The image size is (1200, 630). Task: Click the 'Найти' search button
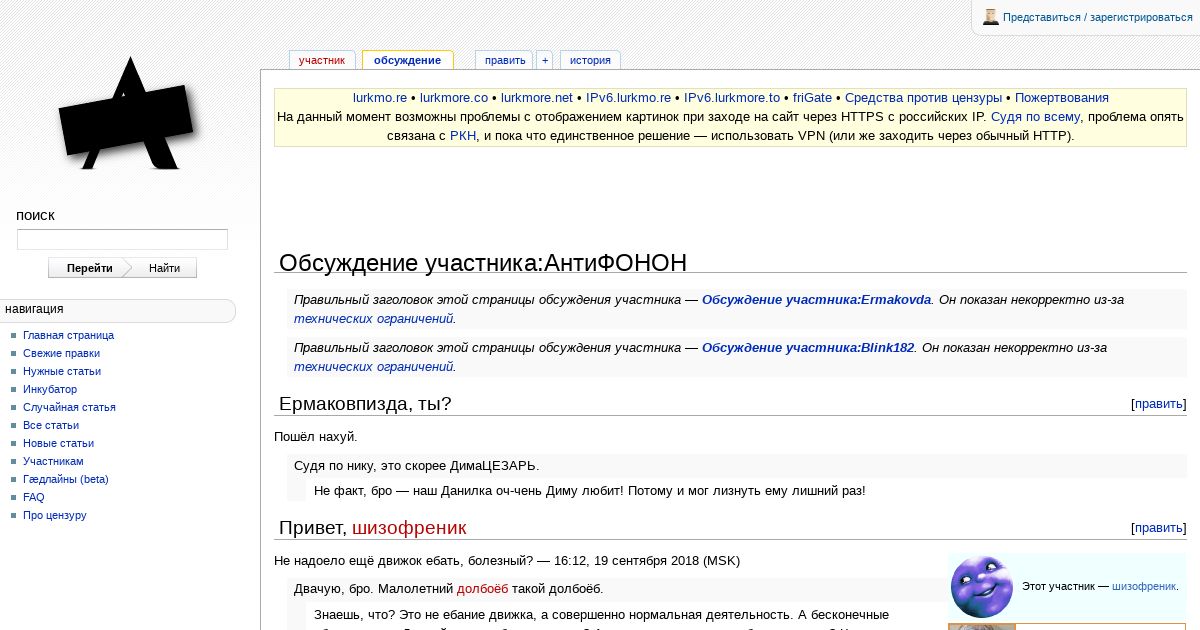click(x=164, y=268)
